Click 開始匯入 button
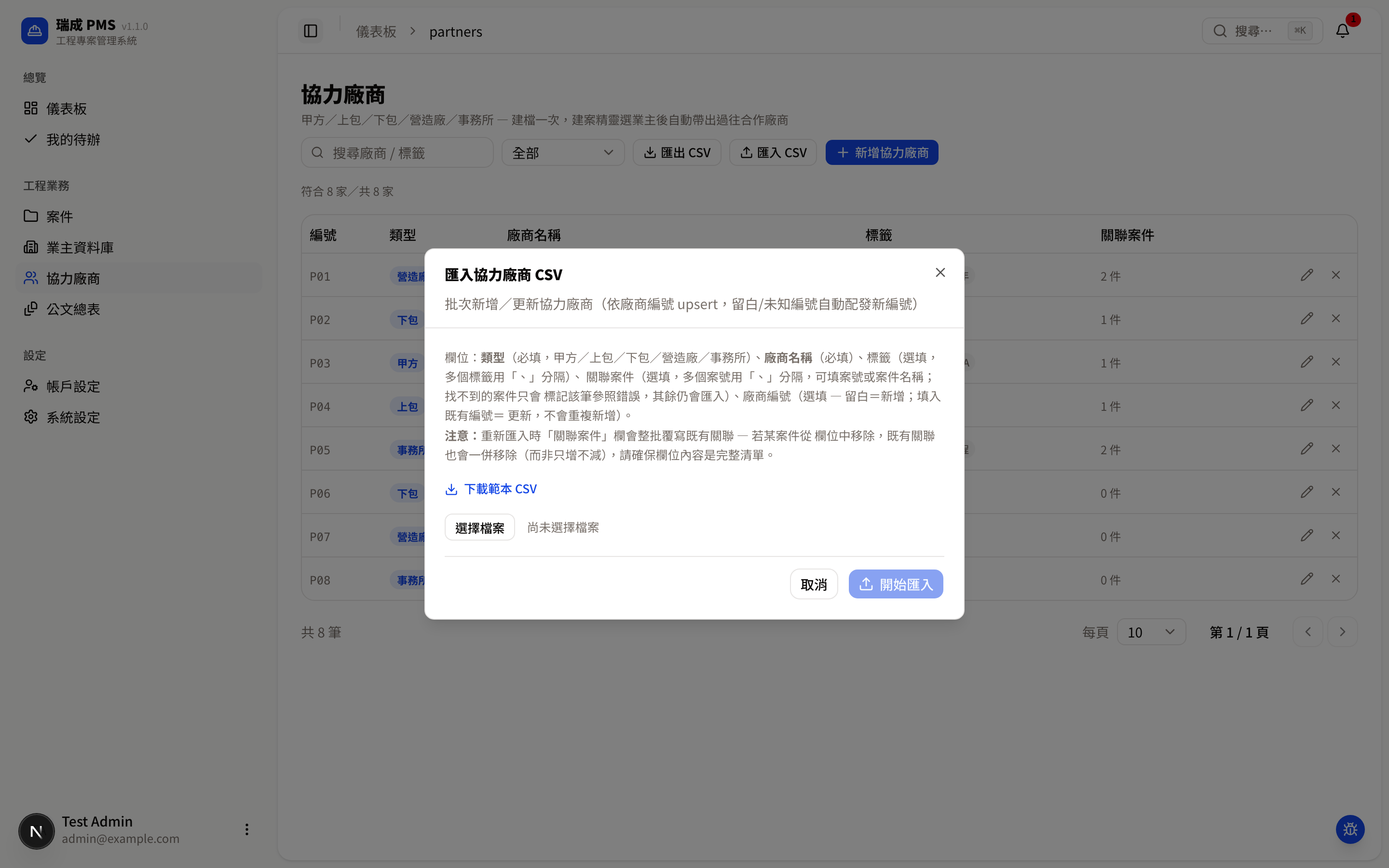 896,584
